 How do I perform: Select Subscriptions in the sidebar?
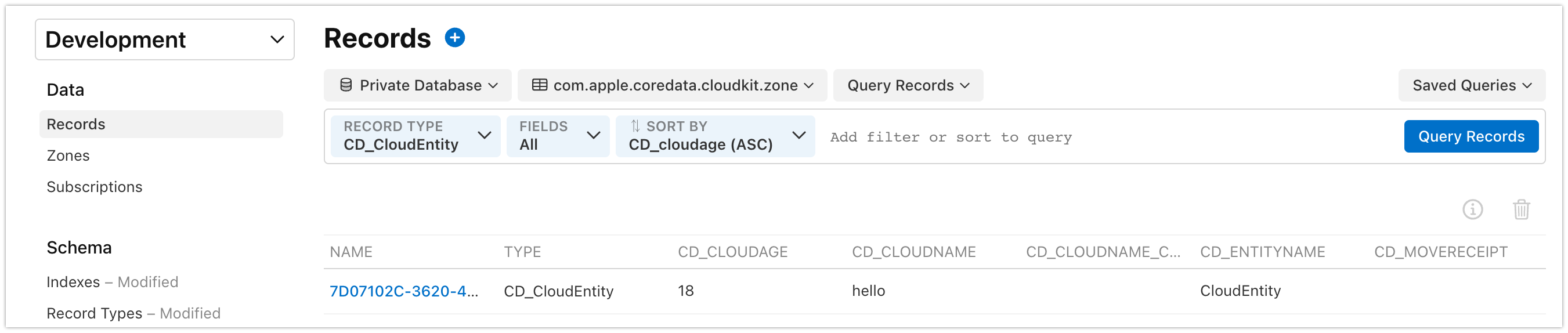[95, 187]
